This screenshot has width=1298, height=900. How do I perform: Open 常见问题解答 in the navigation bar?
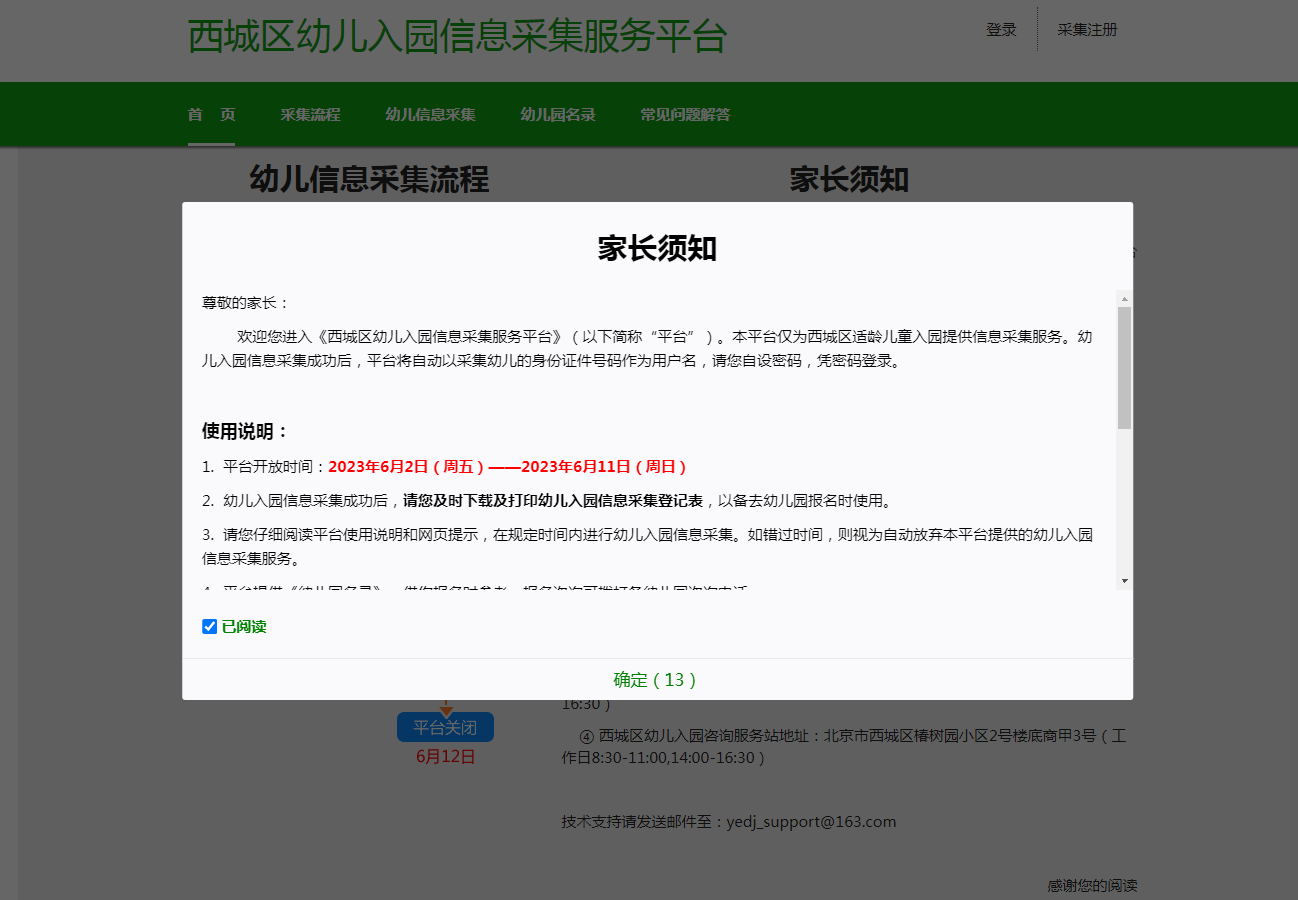[685, 115]
